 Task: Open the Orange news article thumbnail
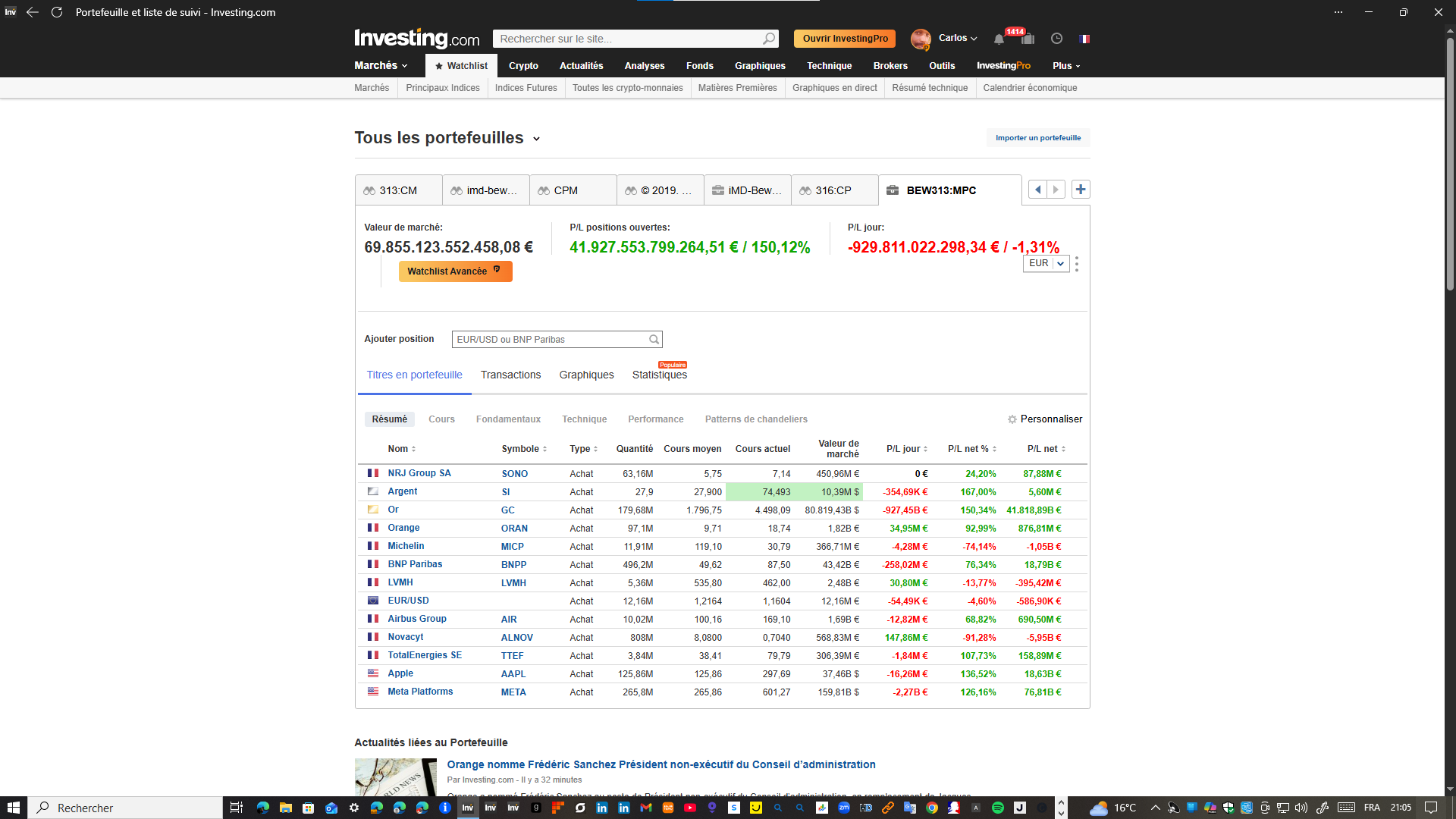click(x=396, y=777)
